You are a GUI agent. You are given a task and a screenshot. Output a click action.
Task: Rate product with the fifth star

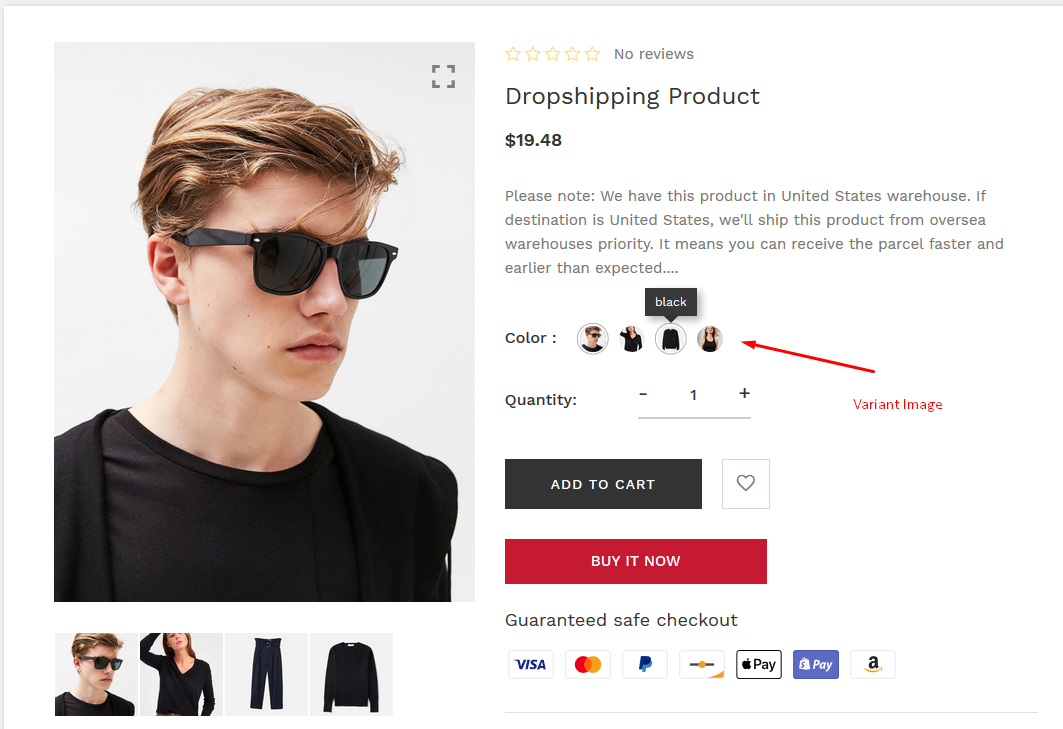[x=593, y=54]
